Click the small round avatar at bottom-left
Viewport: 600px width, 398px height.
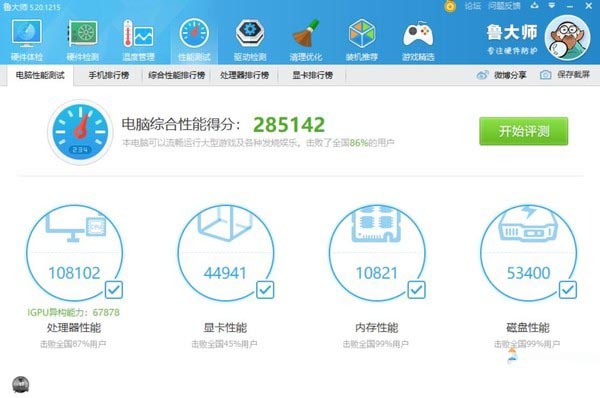[x=21, y=385]
